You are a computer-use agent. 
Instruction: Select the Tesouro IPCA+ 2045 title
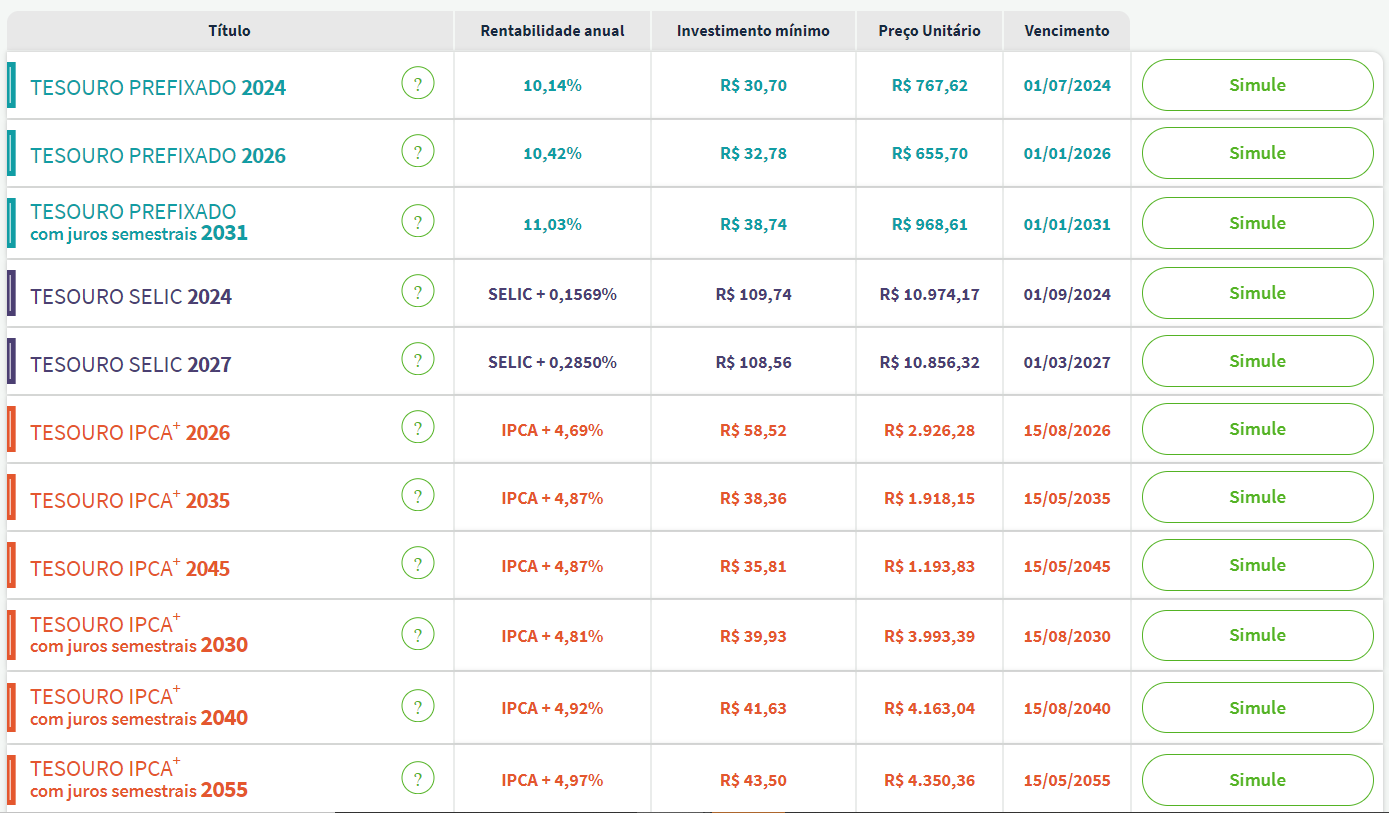click(x=130, y=569)
